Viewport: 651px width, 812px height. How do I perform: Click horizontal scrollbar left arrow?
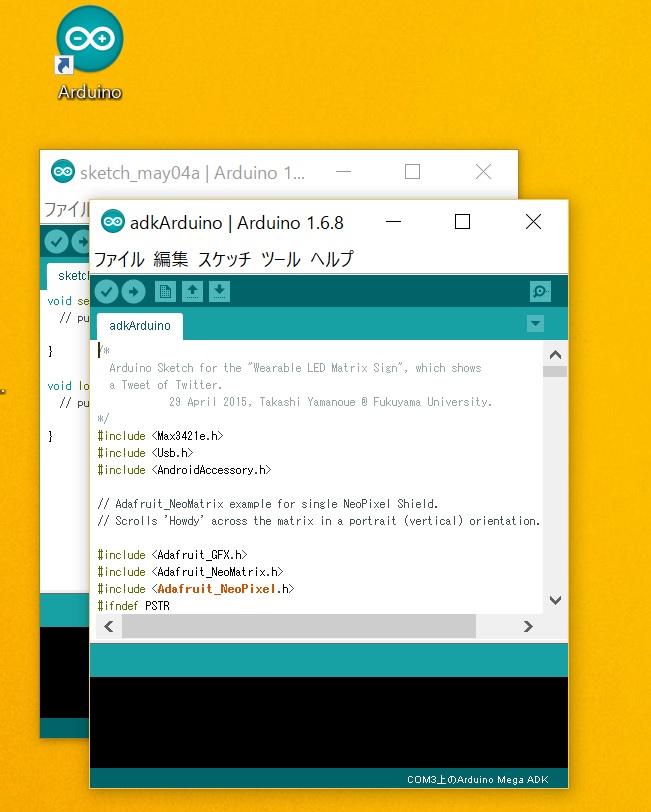(108, 626)
